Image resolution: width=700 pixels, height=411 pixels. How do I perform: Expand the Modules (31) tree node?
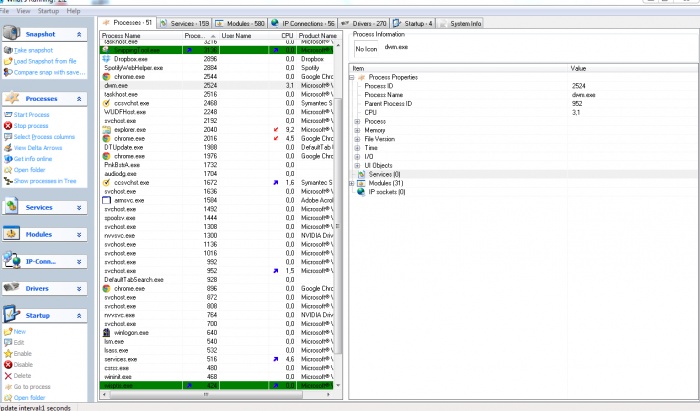(x=351, y=183)
